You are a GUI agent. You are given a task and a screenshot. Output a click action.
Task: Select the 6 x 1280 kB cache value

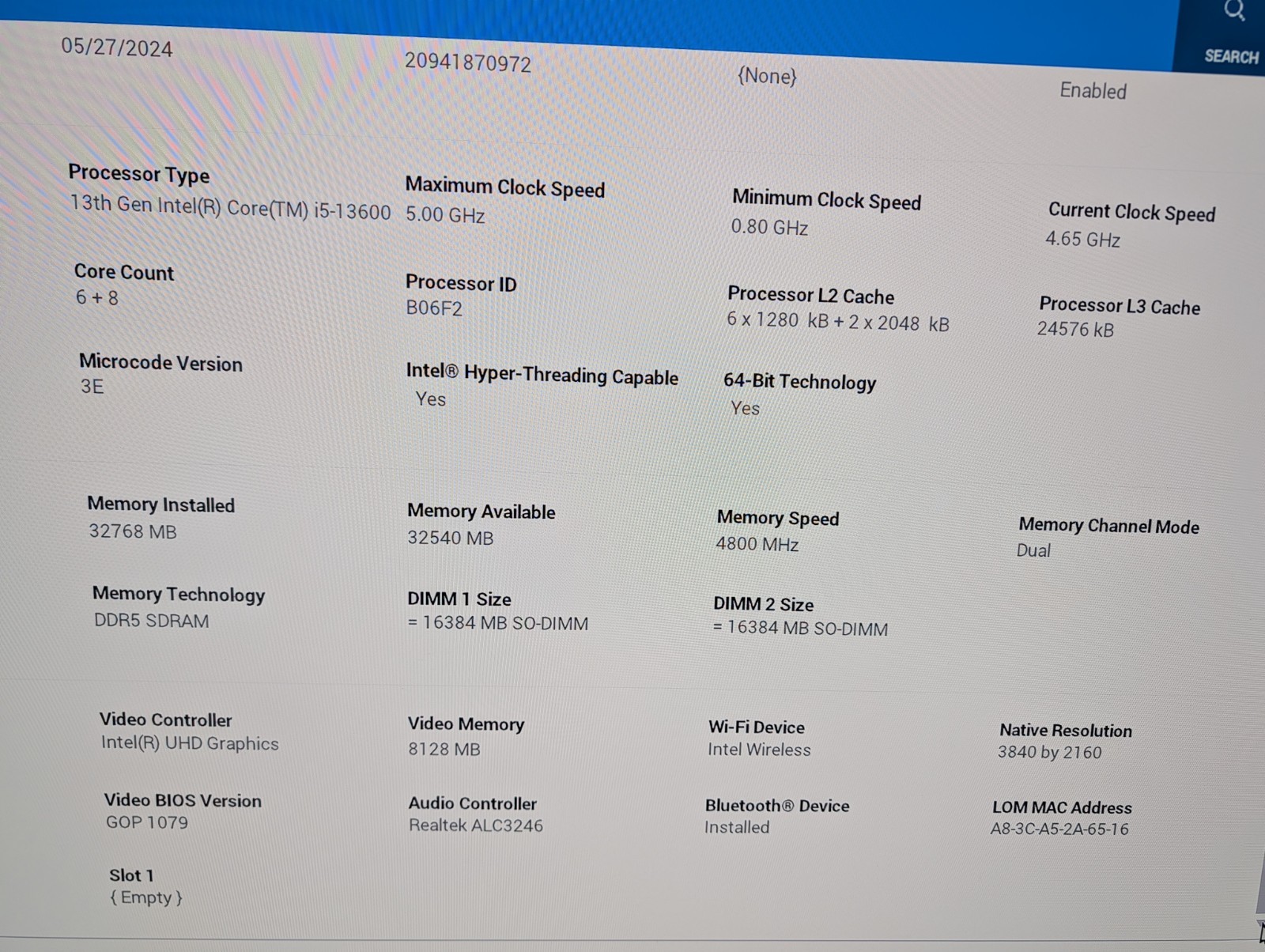(838, 322)
